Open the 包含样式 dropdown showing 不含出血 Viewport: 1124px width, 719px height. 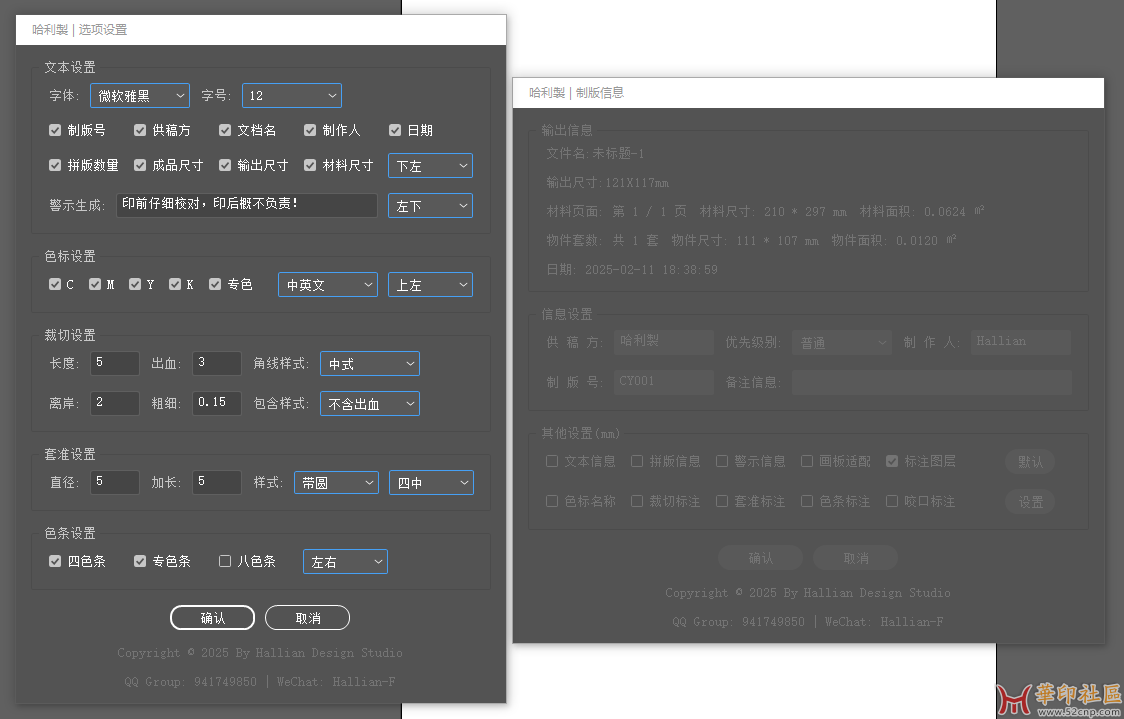[369, 403]
